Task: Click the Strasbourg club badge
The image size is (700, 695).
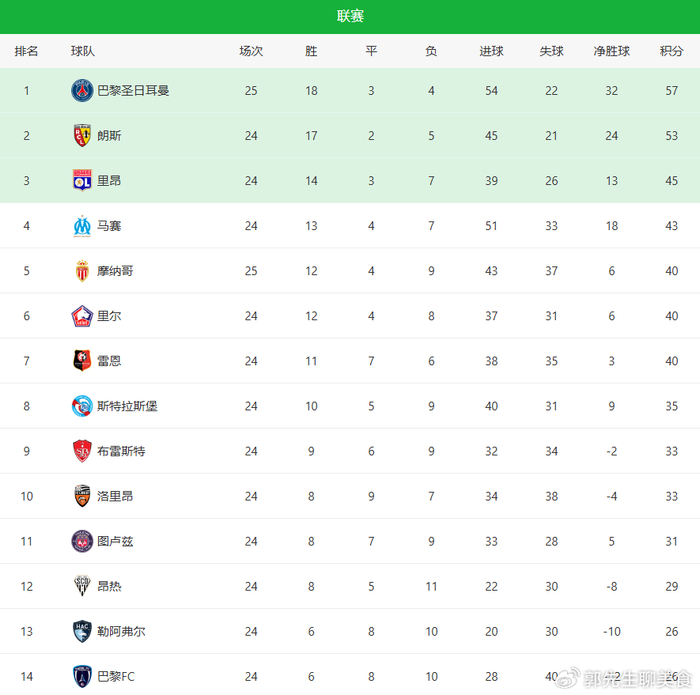Action: click(82, 406)
